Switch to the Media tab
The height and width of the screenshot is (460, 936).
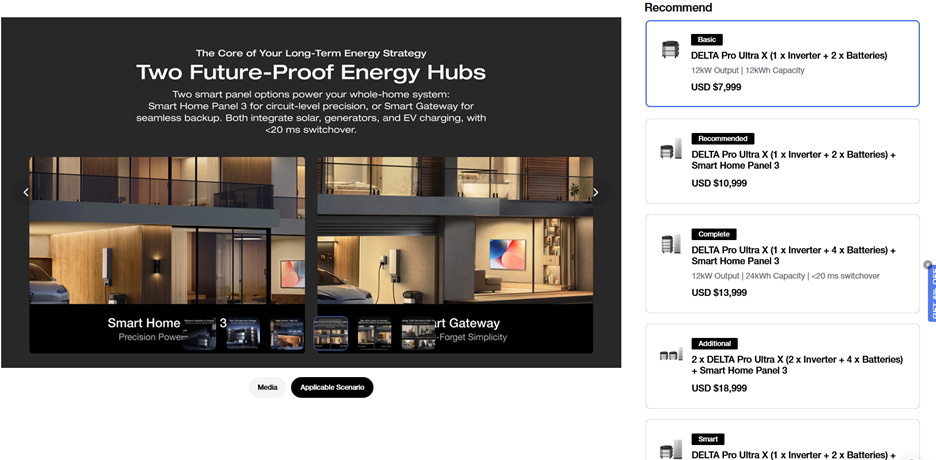[267, 387]
